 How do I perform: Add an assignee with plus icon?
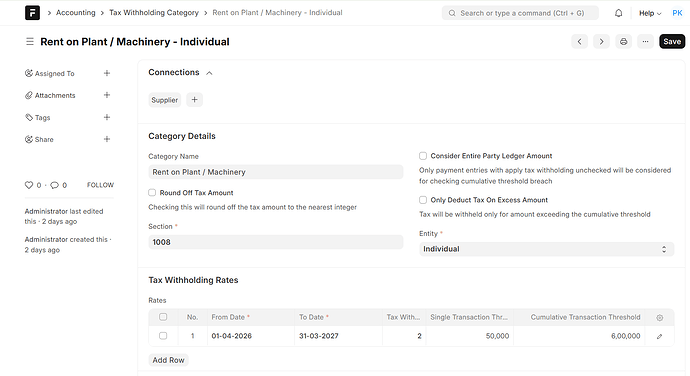pos(106,73)
